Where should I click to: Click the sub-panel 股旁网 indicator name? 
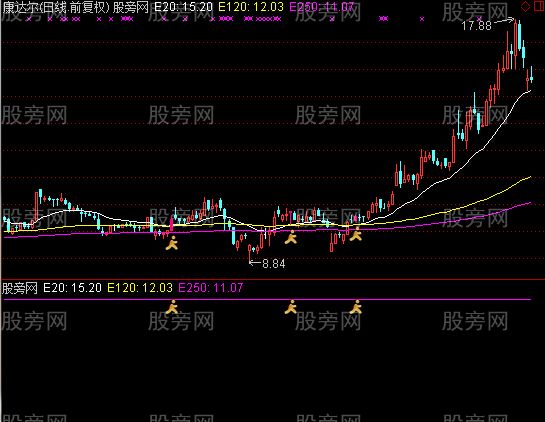click(x=20, y=288)
